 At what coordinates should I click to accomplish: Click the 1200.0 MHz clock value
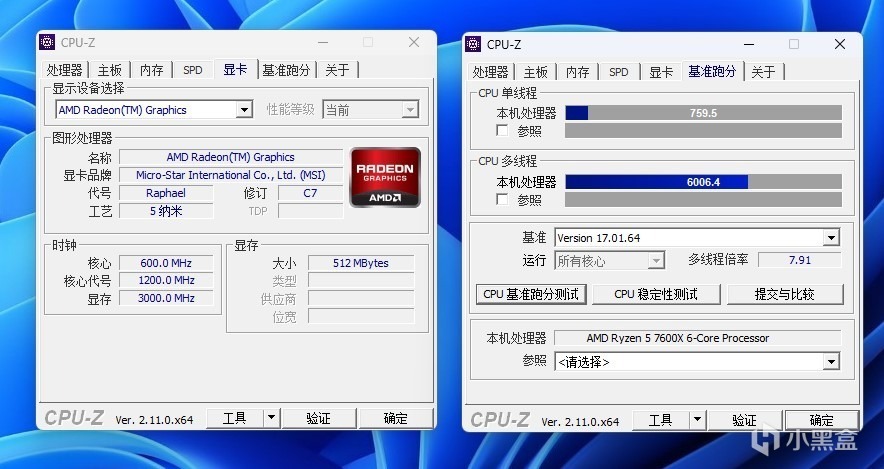166,280
